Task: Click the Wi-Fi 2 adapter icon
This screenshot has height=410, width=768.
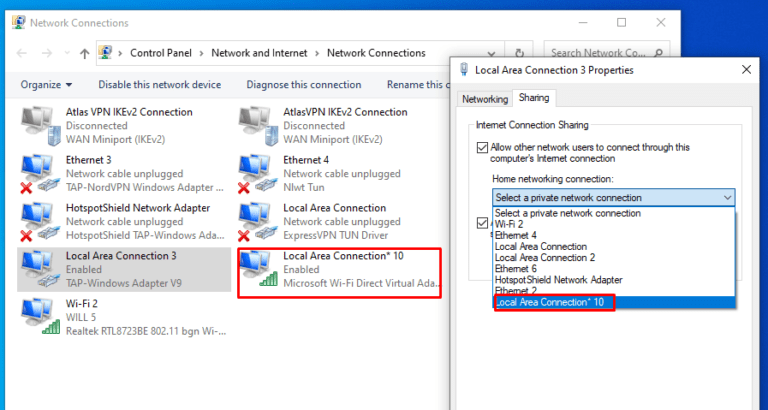Action: pos(40,317)
